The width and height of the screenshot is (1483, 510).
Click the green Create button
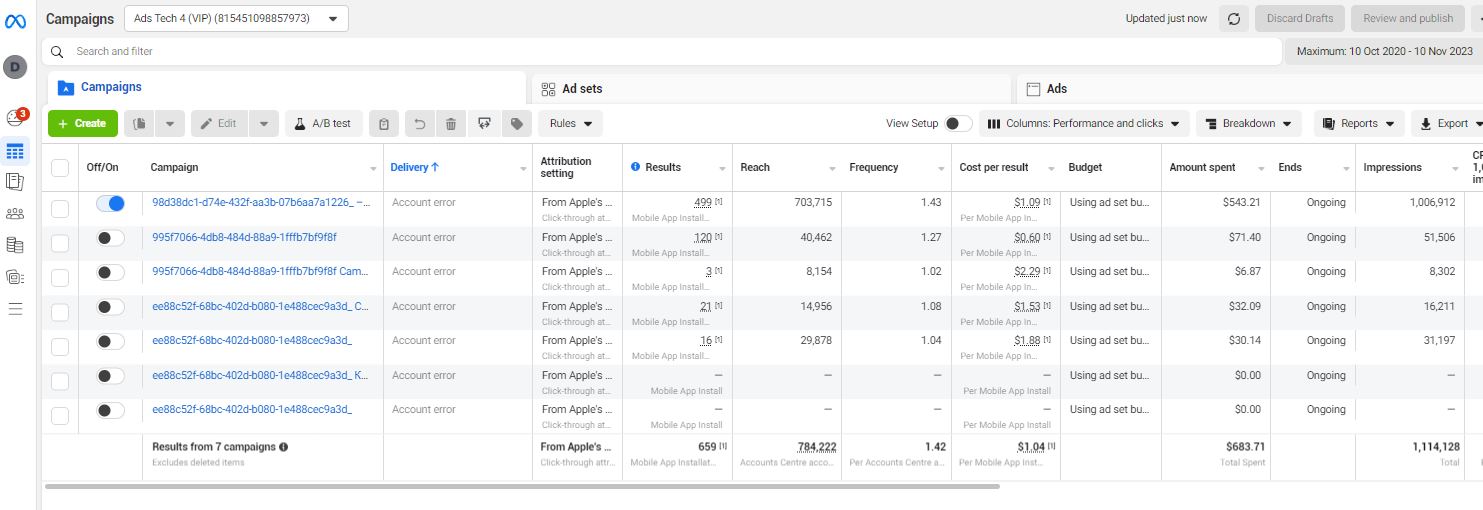[x=83, y=124]
